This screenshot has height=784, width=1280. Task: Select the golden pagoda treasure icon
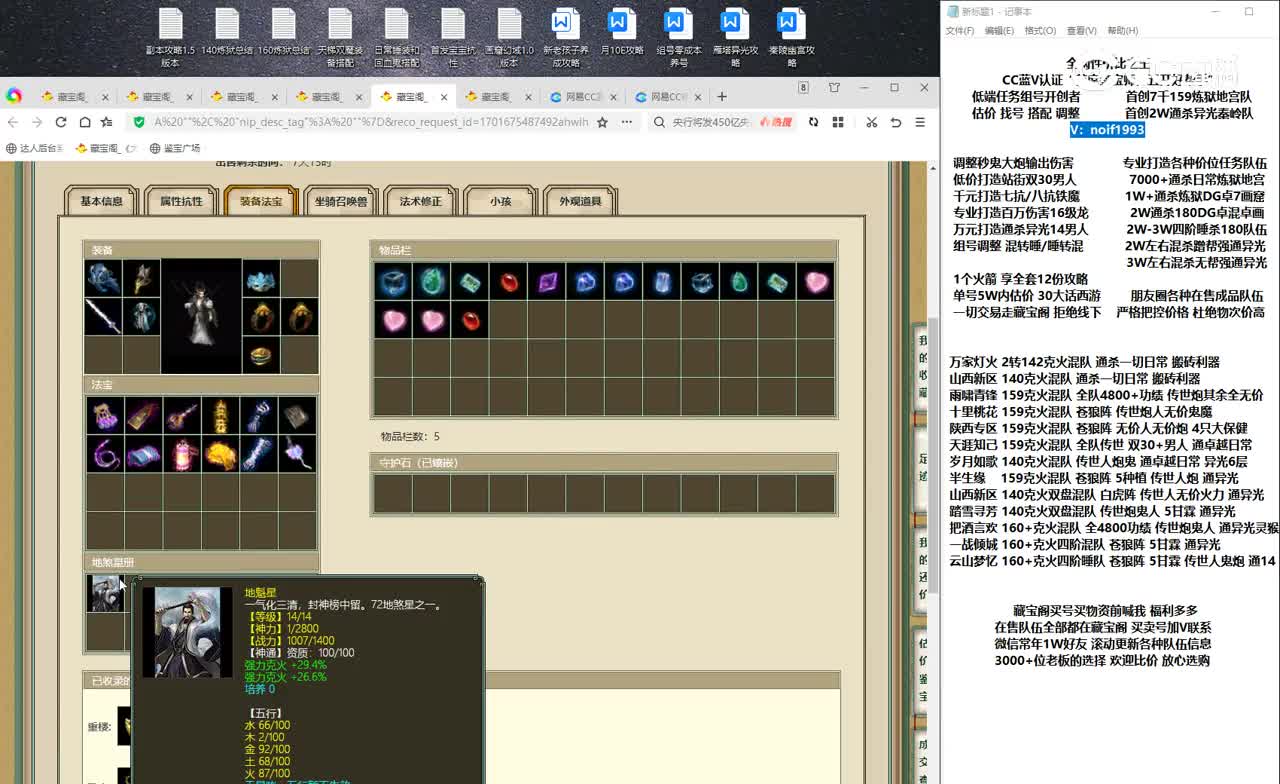click(x=220, y=415)
